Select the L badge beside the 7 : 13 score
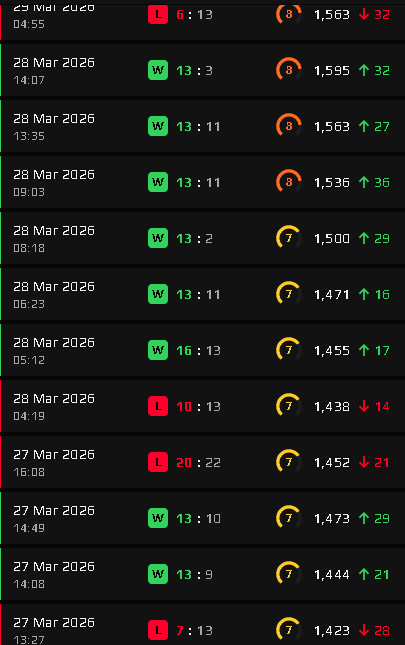This screenshot has height=645, width=405. (x=158, y=630)
